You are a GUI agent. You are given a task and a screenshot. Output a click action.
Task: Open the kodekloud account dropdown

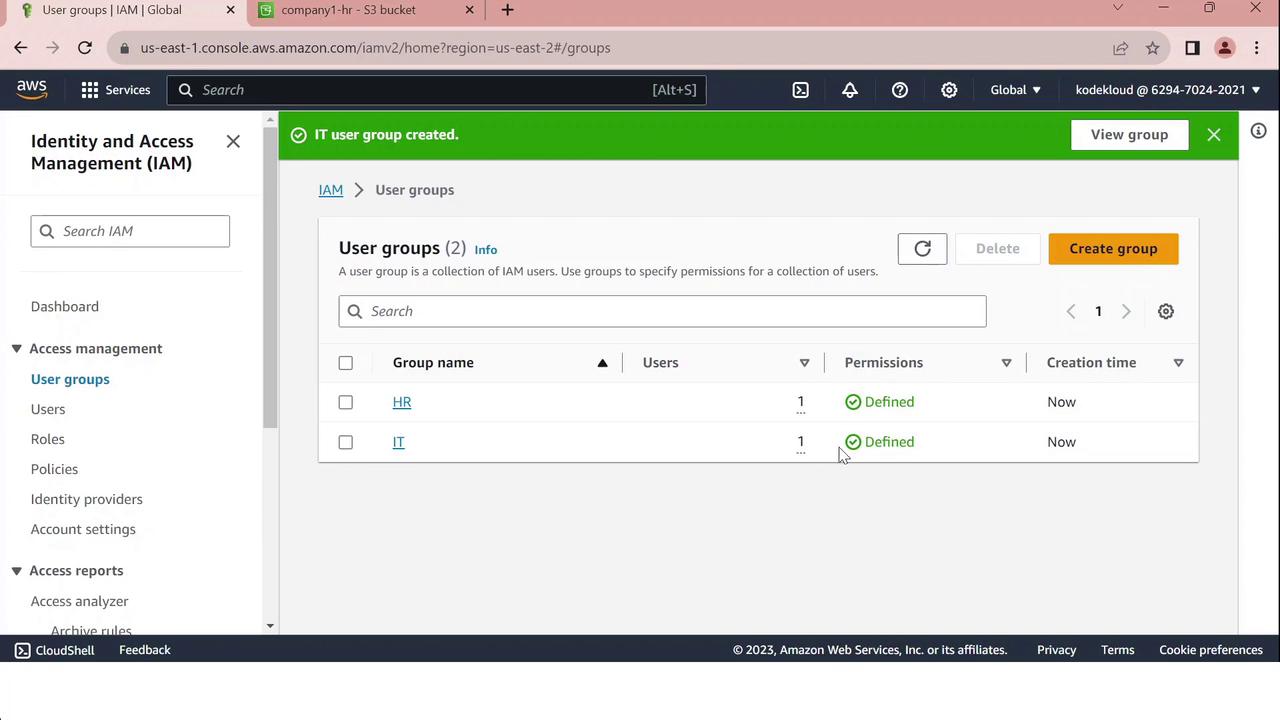click(x=1168, y=90)
